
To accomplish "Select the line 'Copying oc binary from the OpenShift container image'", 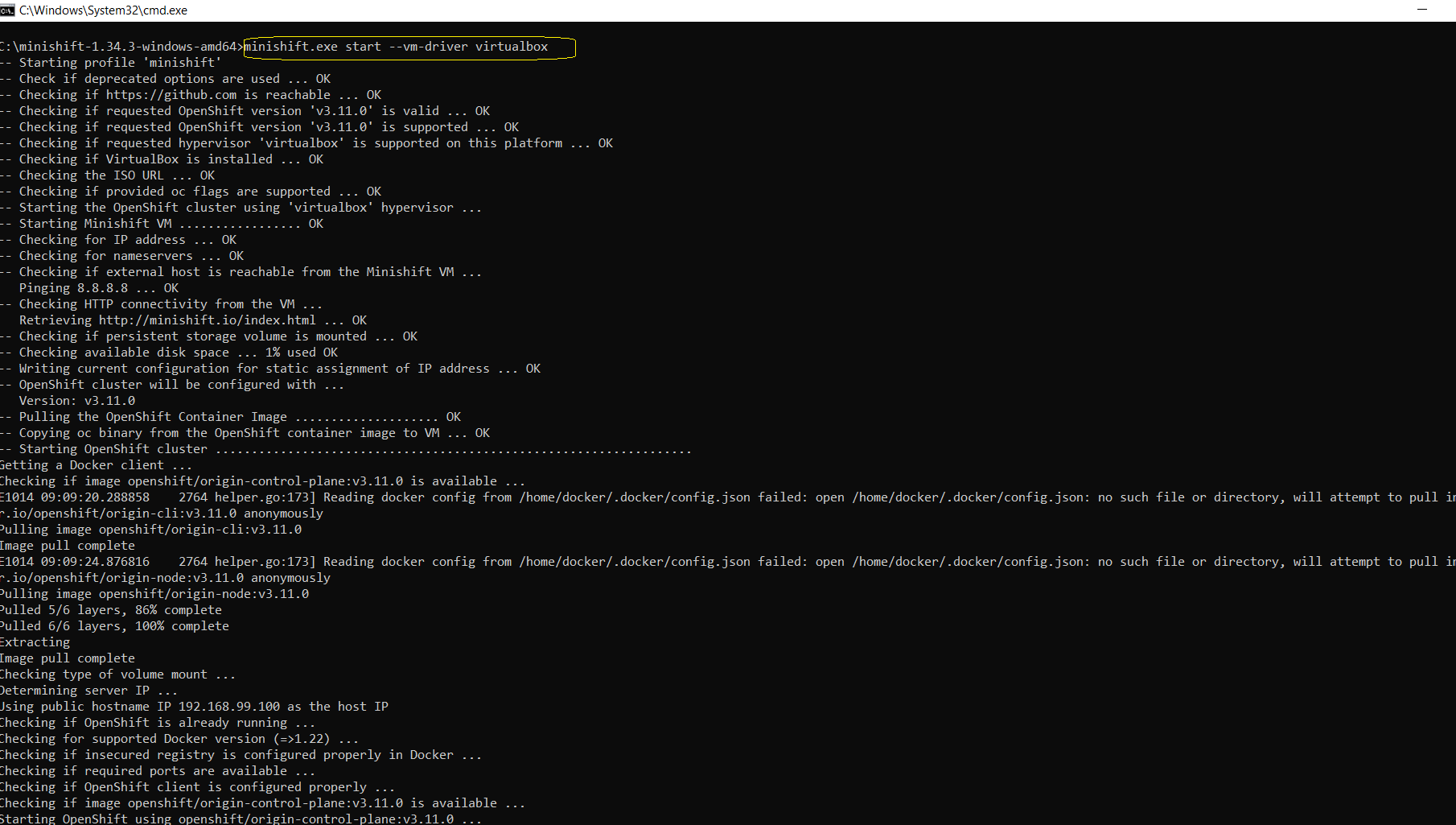I will (x=245, y=433).
